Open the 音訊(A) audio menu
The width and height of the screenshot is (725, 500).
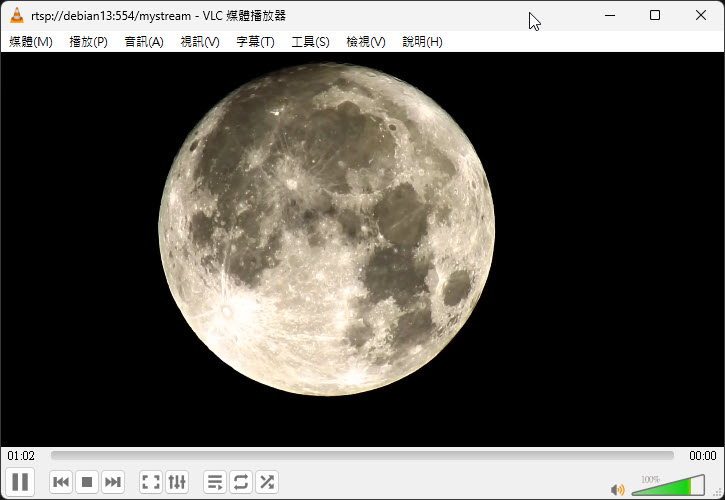(x=144, y=42)
